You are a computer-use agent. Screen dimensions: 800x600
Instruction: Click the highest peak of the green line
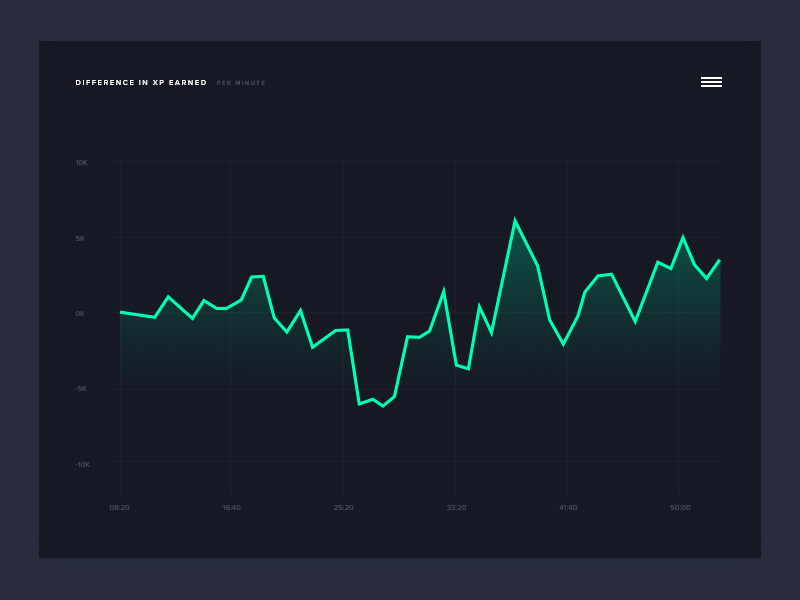(515, 221)
